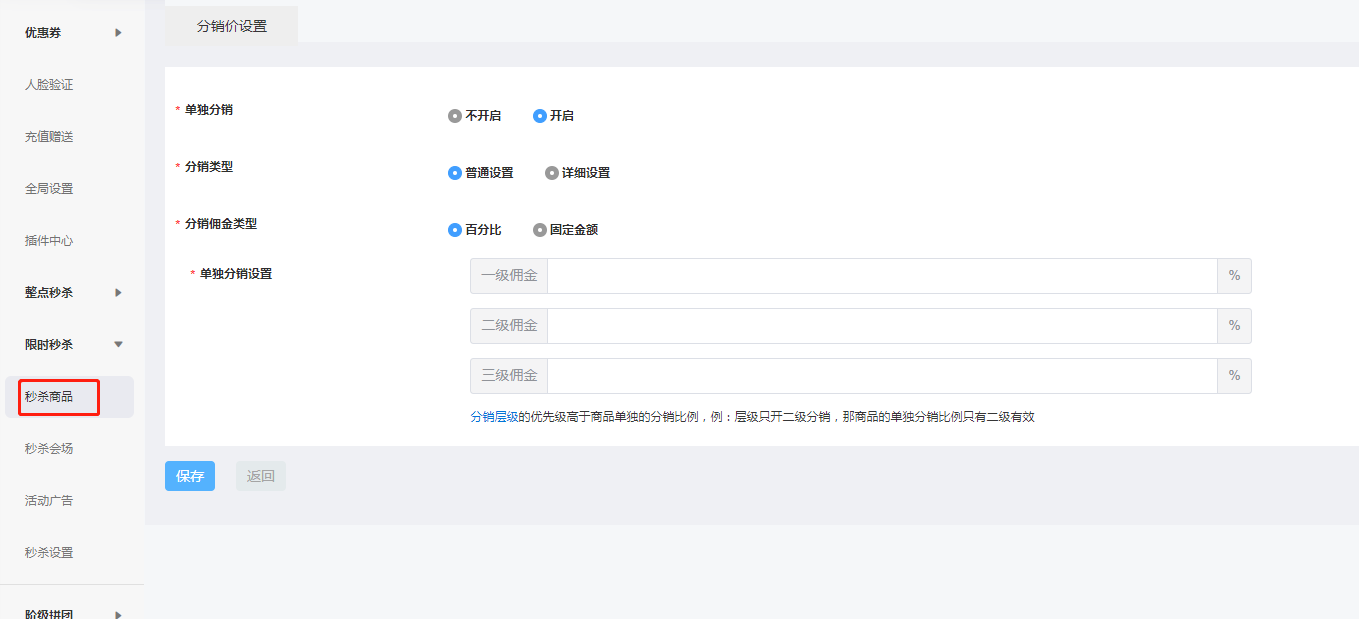Select 百分比 commission type
Screen dimensions: 1359x619
[455, 230]
